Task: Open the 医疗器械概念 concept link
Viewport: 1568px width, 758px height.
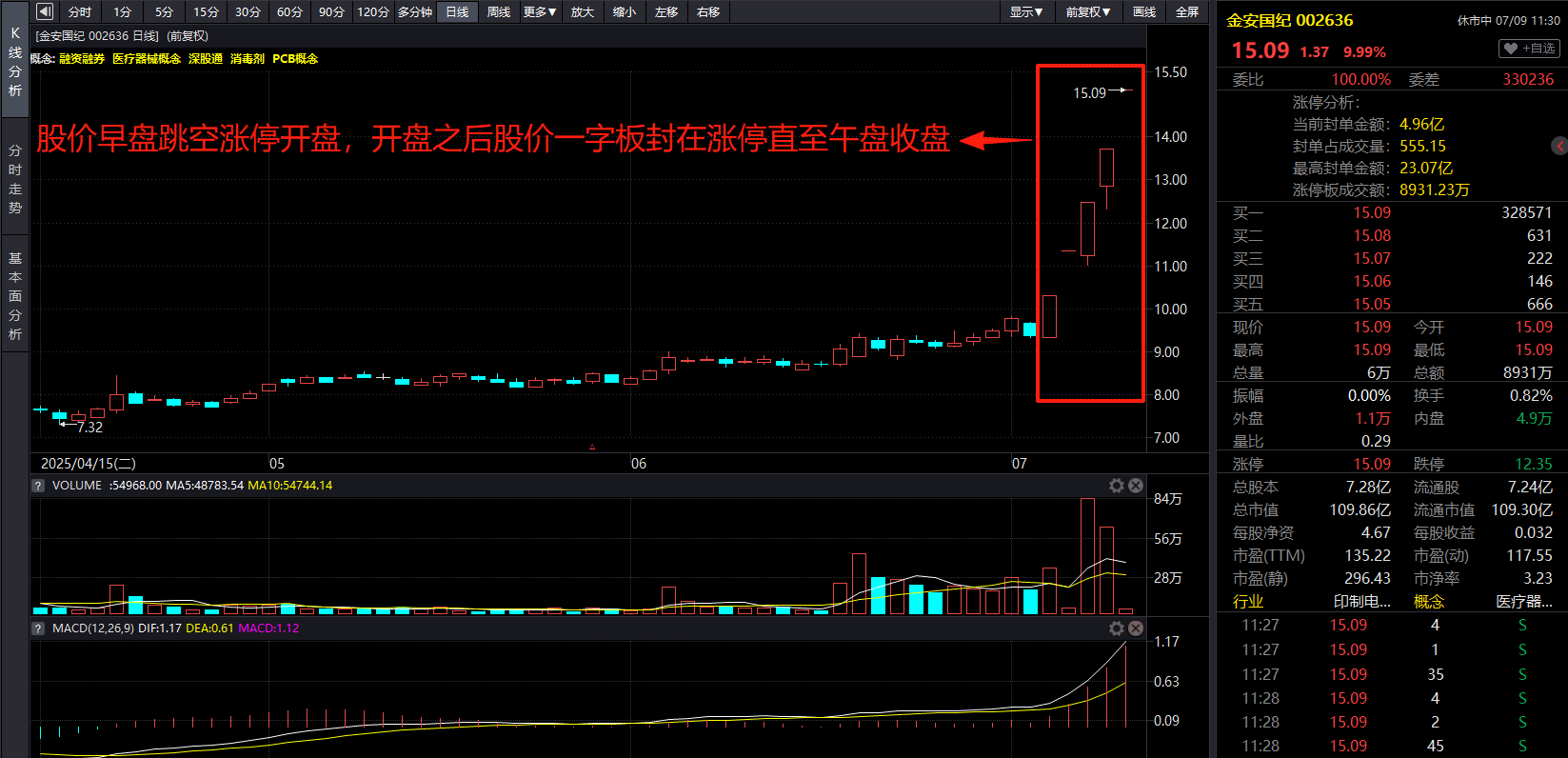Action: (x=147, y=59)
